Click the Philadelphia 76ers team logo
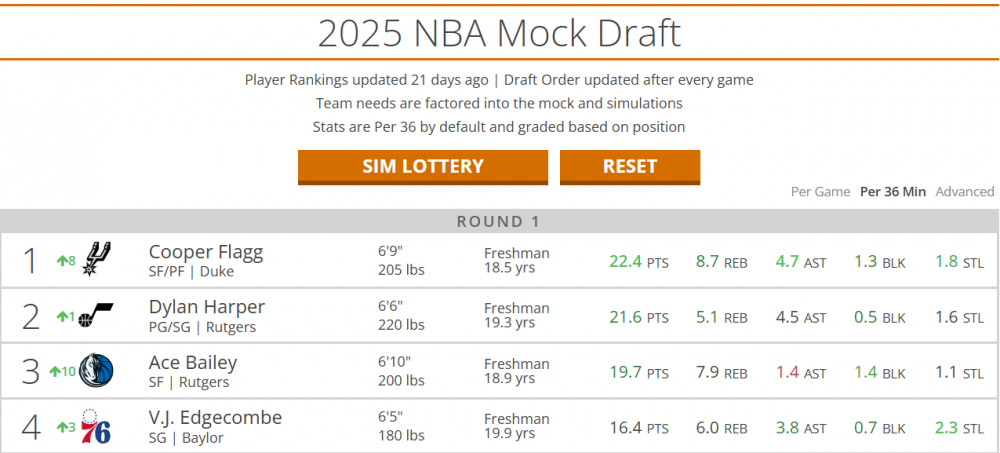 96,427
